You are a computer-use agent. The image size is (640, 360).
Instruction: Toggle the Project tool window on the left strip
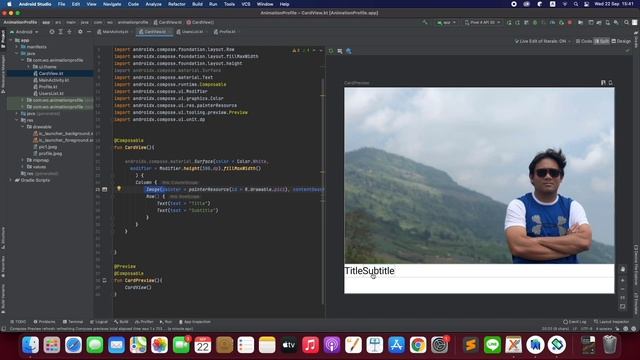(x=3, y=39)
